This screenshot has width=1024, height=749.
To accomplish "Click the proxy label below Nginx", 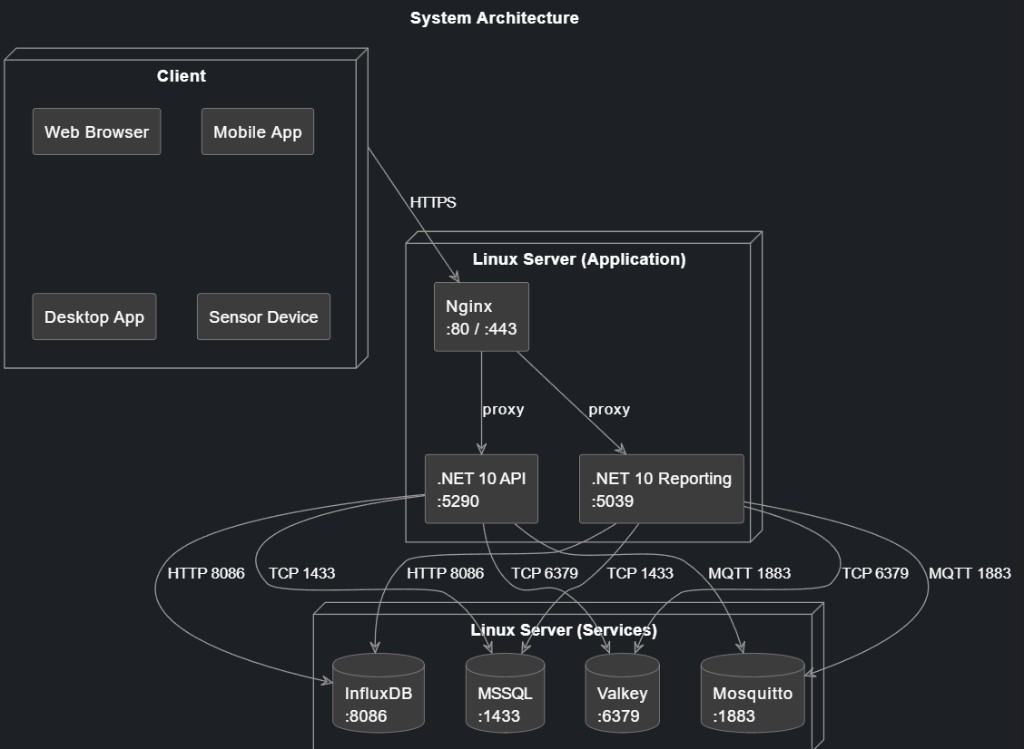I will tap(503, 409).
